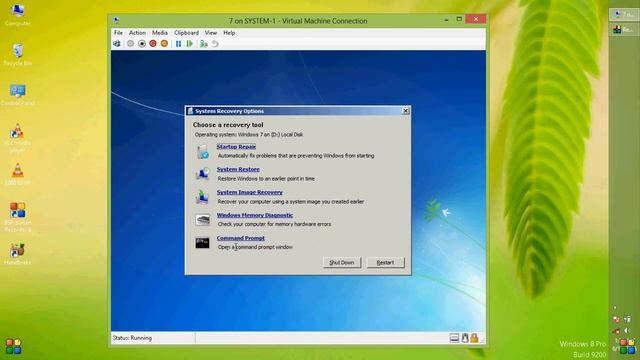This screenshot has width=640, height=360.
Task: Click the Memory Diagnostic chip icon
Action: pos(202,220)
